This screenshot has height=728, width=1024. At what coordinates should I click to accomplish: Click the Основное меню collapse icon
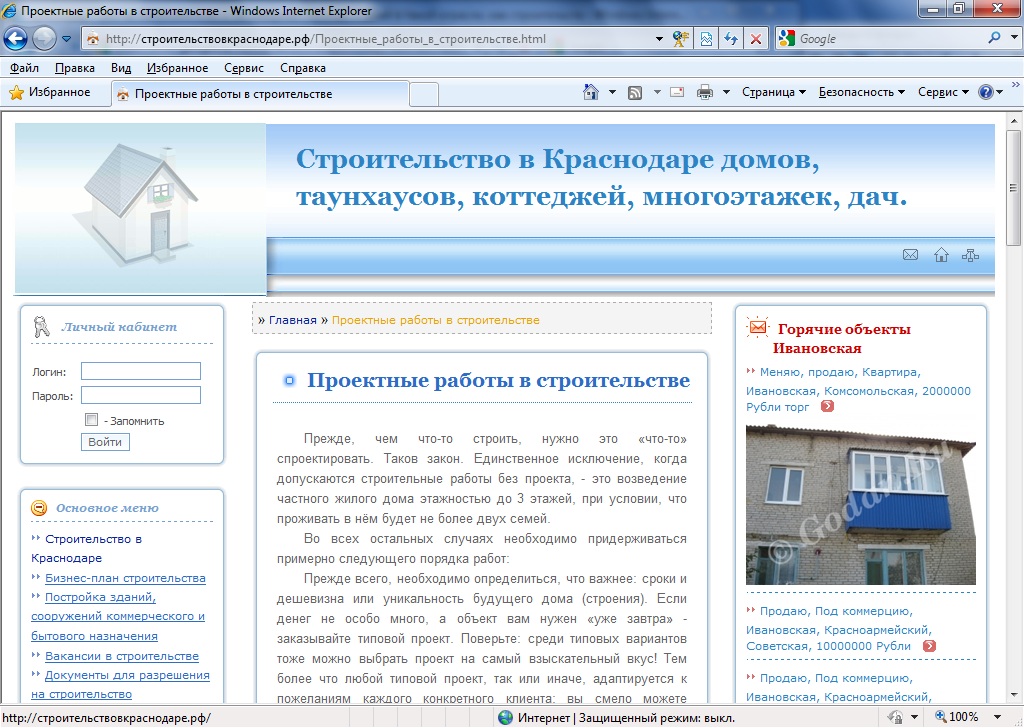tap(39, 508)
